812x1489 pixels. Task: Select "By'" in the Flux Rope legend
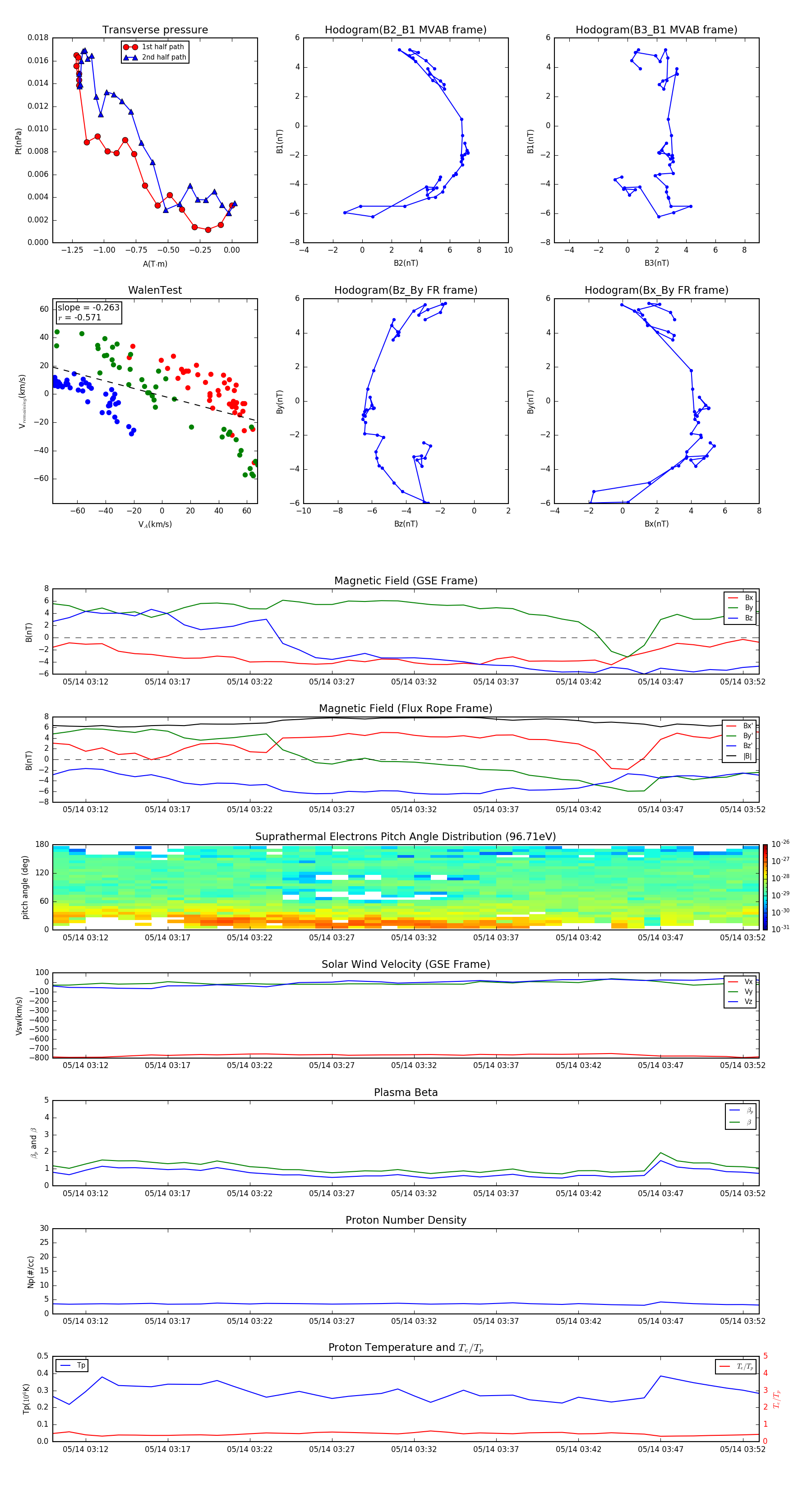pos(740,736)
